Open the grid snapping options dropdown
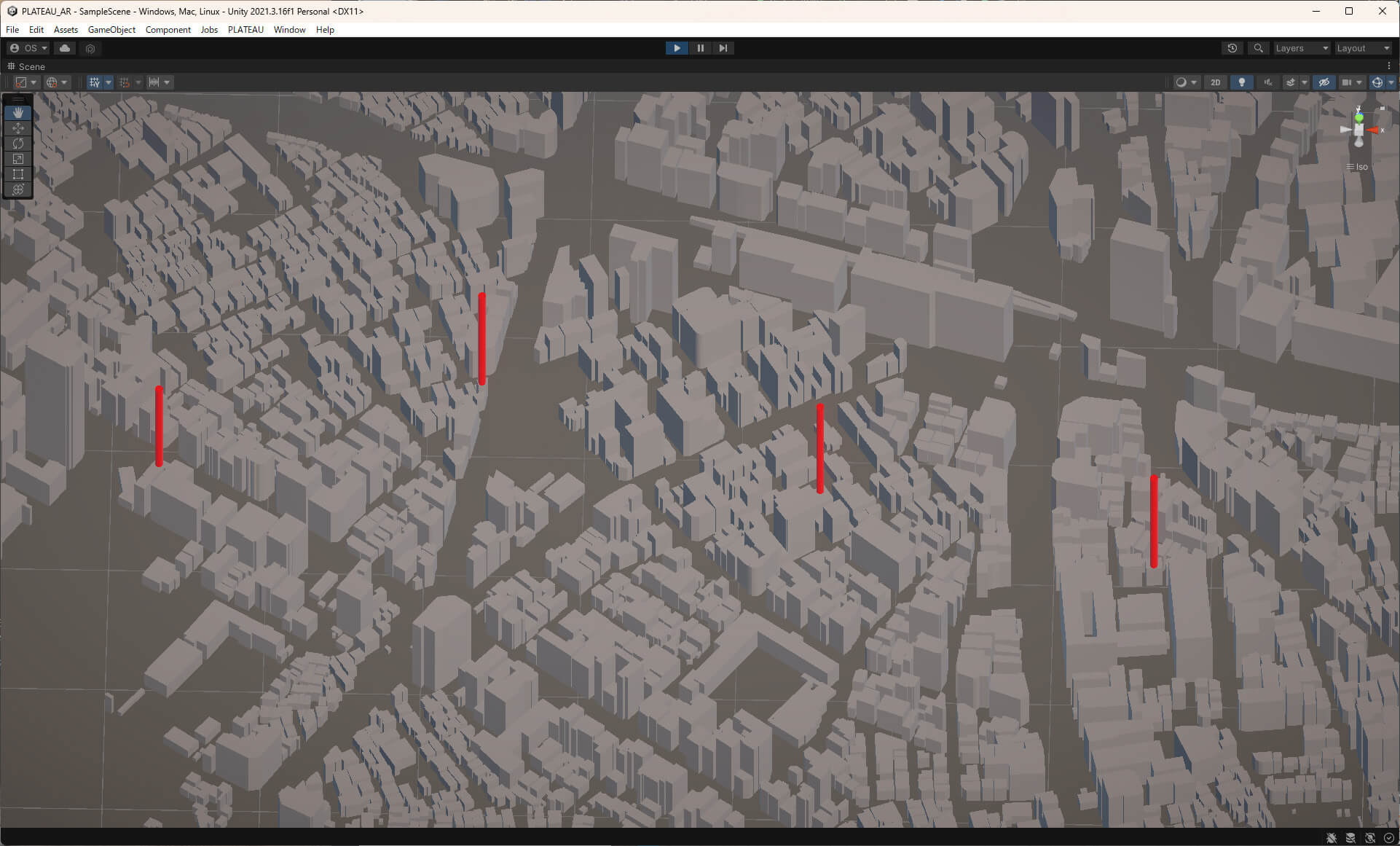Screen dimensions: 1400x846 tap(138, 82)
